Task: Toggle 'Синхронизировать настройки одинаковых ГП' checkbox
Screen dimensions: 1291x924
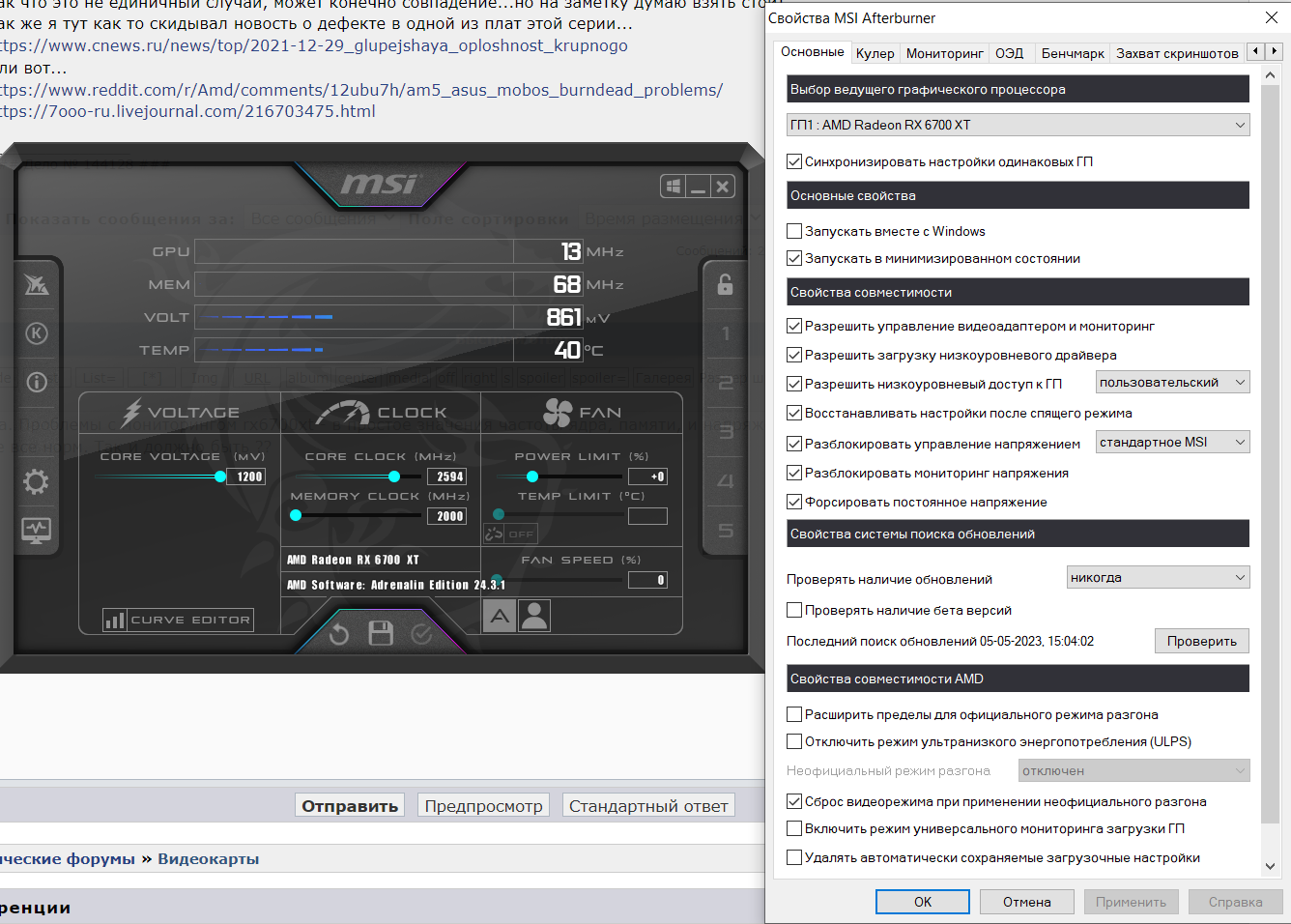Action: (x=794, y=161)
